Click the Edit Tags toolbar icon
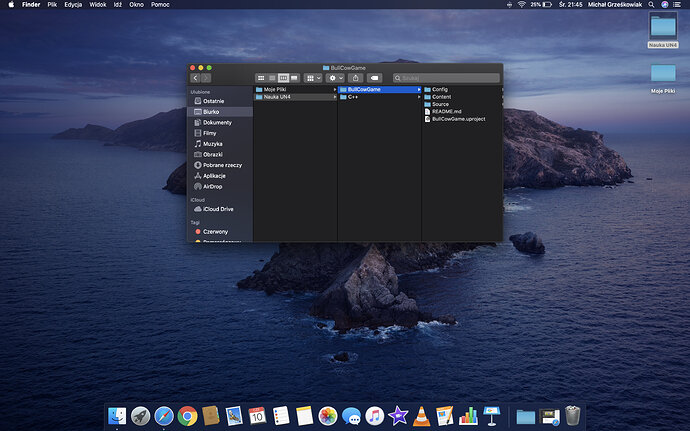Viewport: 690px width, 431px height. pyautogui.click(x=375, y=77)
